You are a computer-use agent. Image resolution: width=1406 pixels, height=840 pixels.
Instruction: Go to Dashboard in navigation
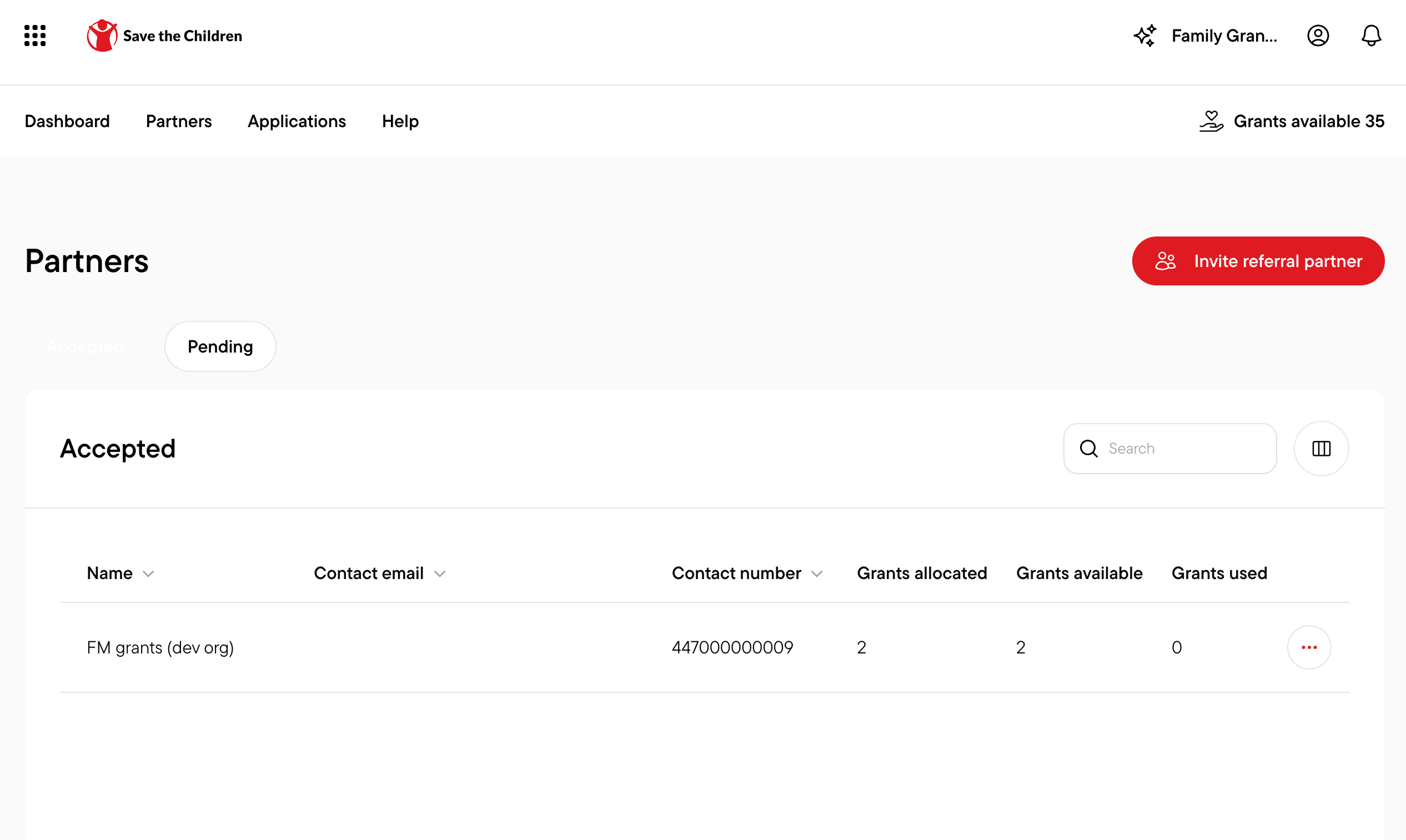click(67, 121)
